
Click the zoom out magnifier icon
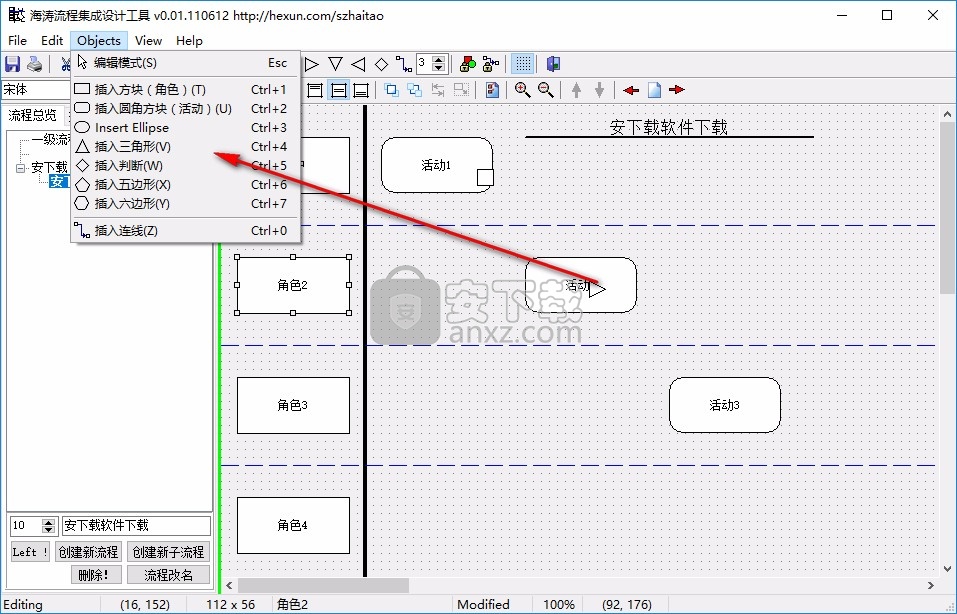[x=546, y=90]
